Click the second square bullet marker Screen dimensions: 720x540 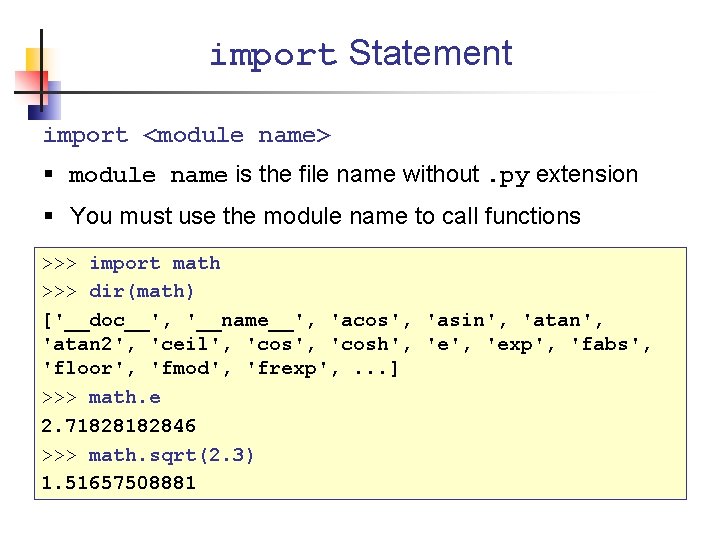pos(49,215)
